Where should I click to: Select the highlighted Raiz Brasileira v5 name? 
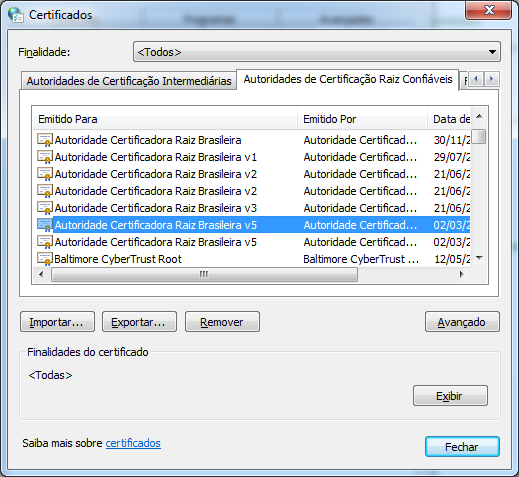click(x=156, y=225)
